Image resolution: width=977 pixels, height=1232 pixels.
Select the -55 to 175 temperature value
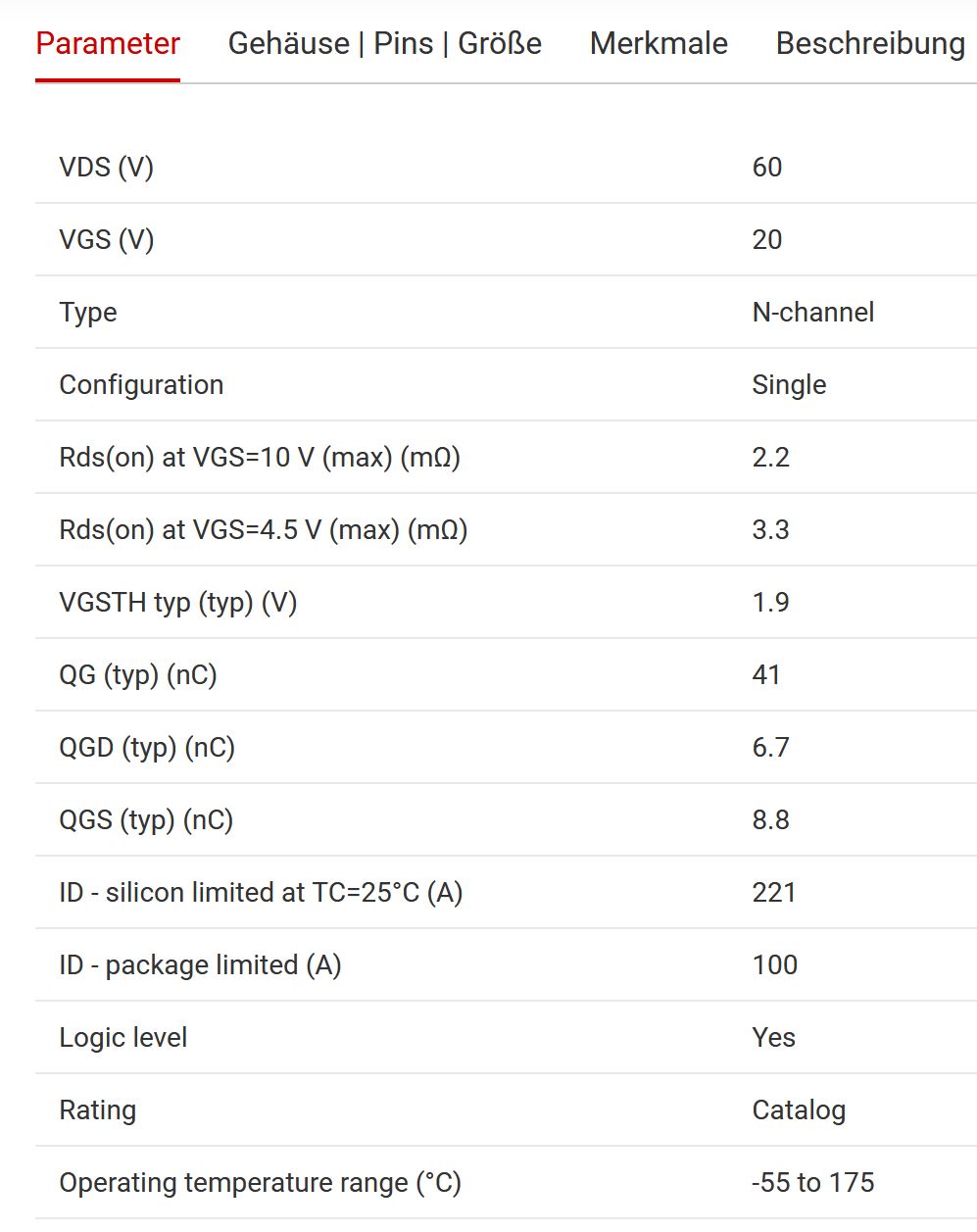[x=813, y=1182]
